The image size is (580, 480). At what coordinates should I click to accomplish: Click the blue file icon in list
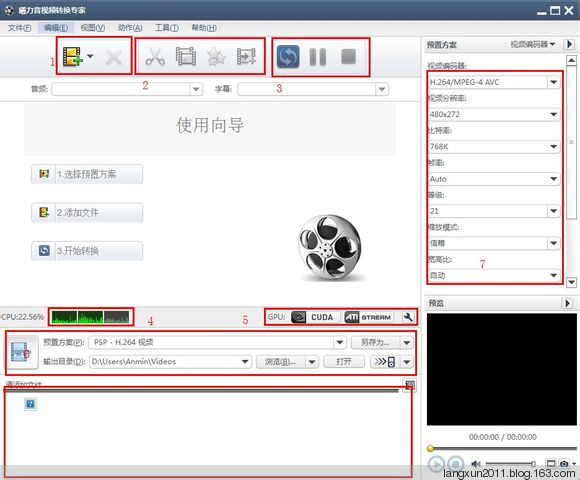[x=30, y=403]
